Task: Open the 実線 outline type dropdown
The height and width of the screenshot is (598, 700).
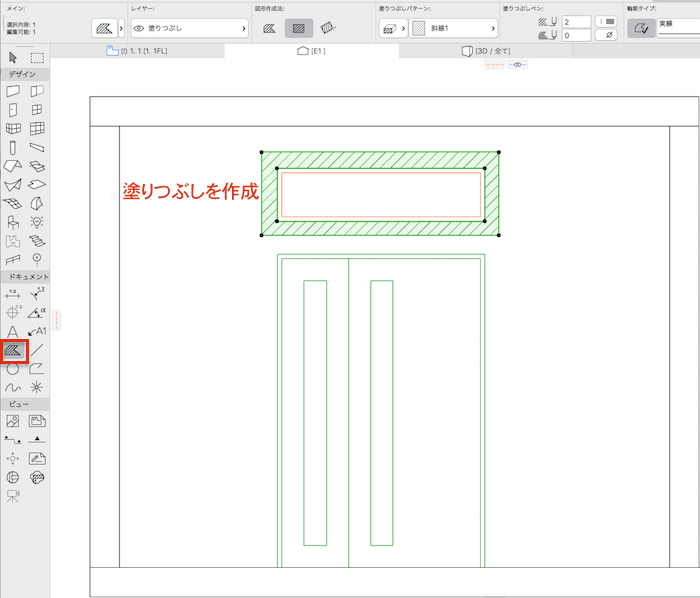Action: tap(676, 25)
